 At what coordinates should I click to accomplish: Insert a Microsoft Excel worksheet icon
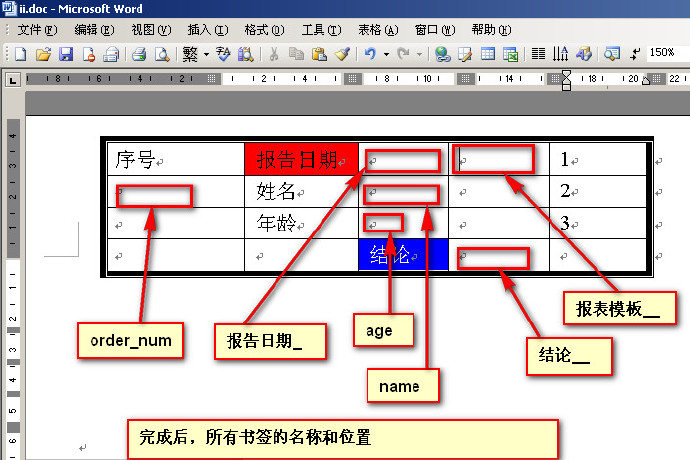click(x=510, y=54)
